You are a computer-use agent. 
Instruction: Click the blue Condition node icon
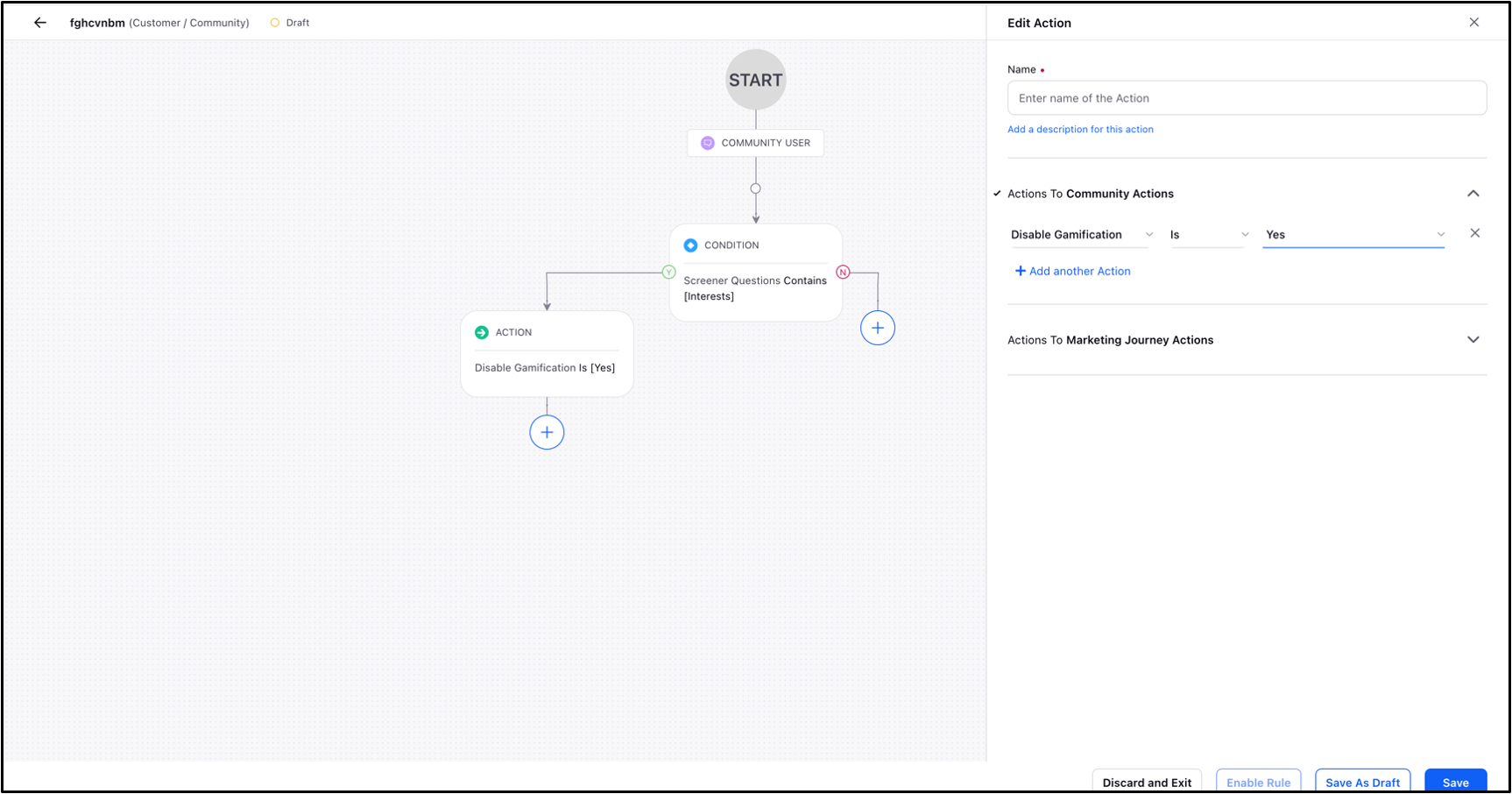point(690,245)
